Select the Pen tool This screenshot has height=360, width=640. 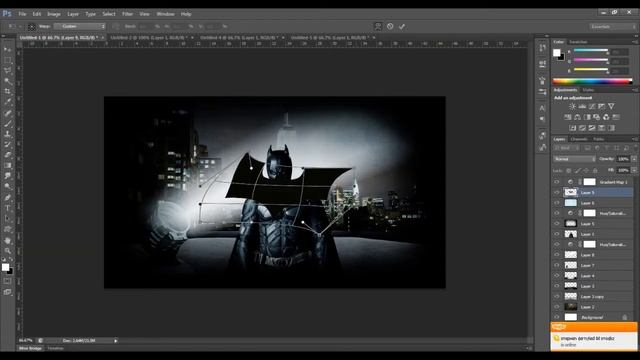point(8,198)
